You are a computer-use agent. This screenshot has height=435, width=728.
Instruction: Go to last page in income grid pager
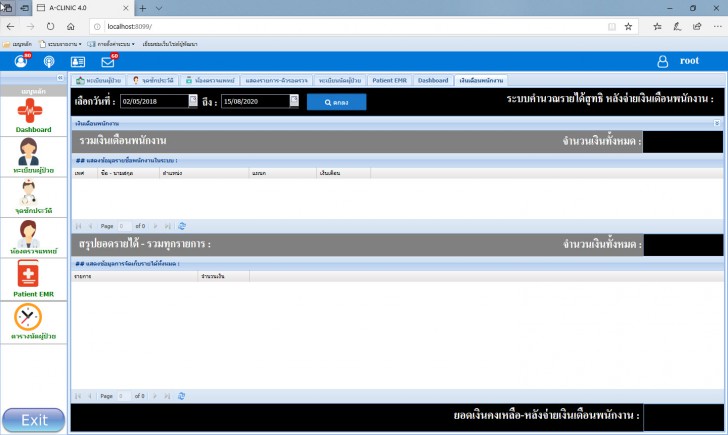167,396
